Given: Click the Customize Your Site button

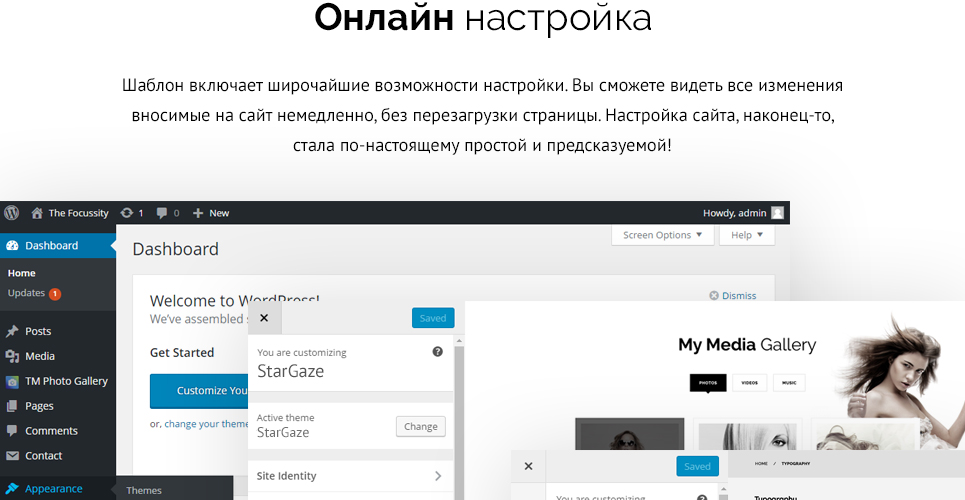Looking at the screenshot, I should [199, 390].
